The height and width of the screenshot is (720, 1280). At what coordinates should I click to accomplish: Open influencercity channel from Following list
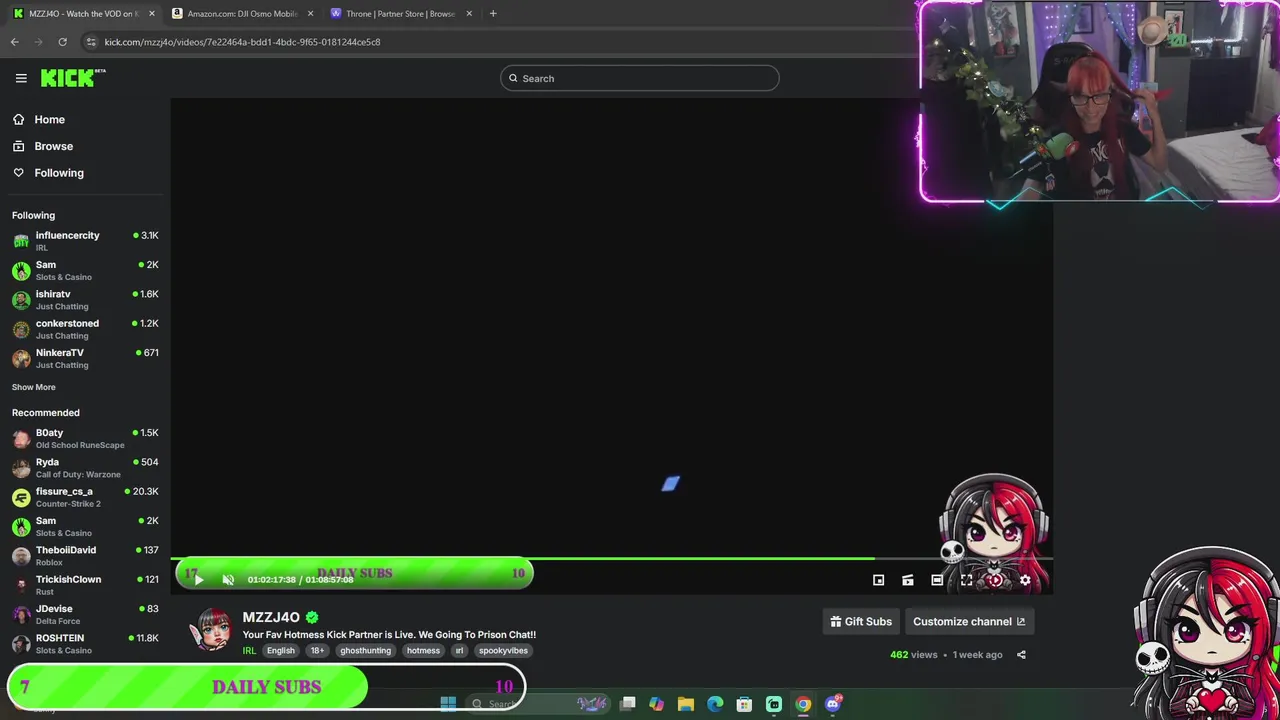click(x=85, y=241)
